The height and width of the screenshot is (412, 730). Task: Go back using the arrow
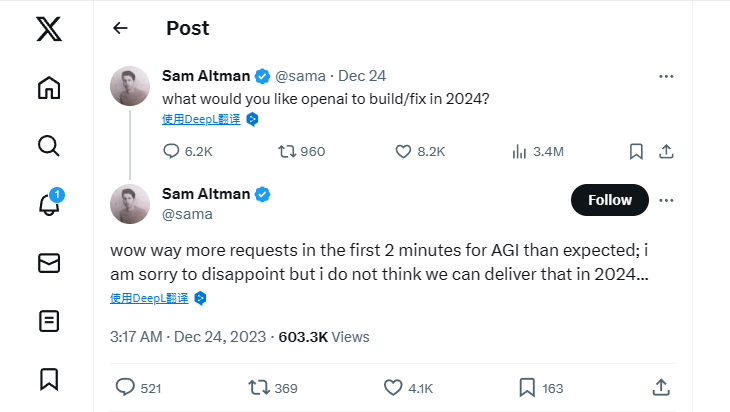point(121,28)
